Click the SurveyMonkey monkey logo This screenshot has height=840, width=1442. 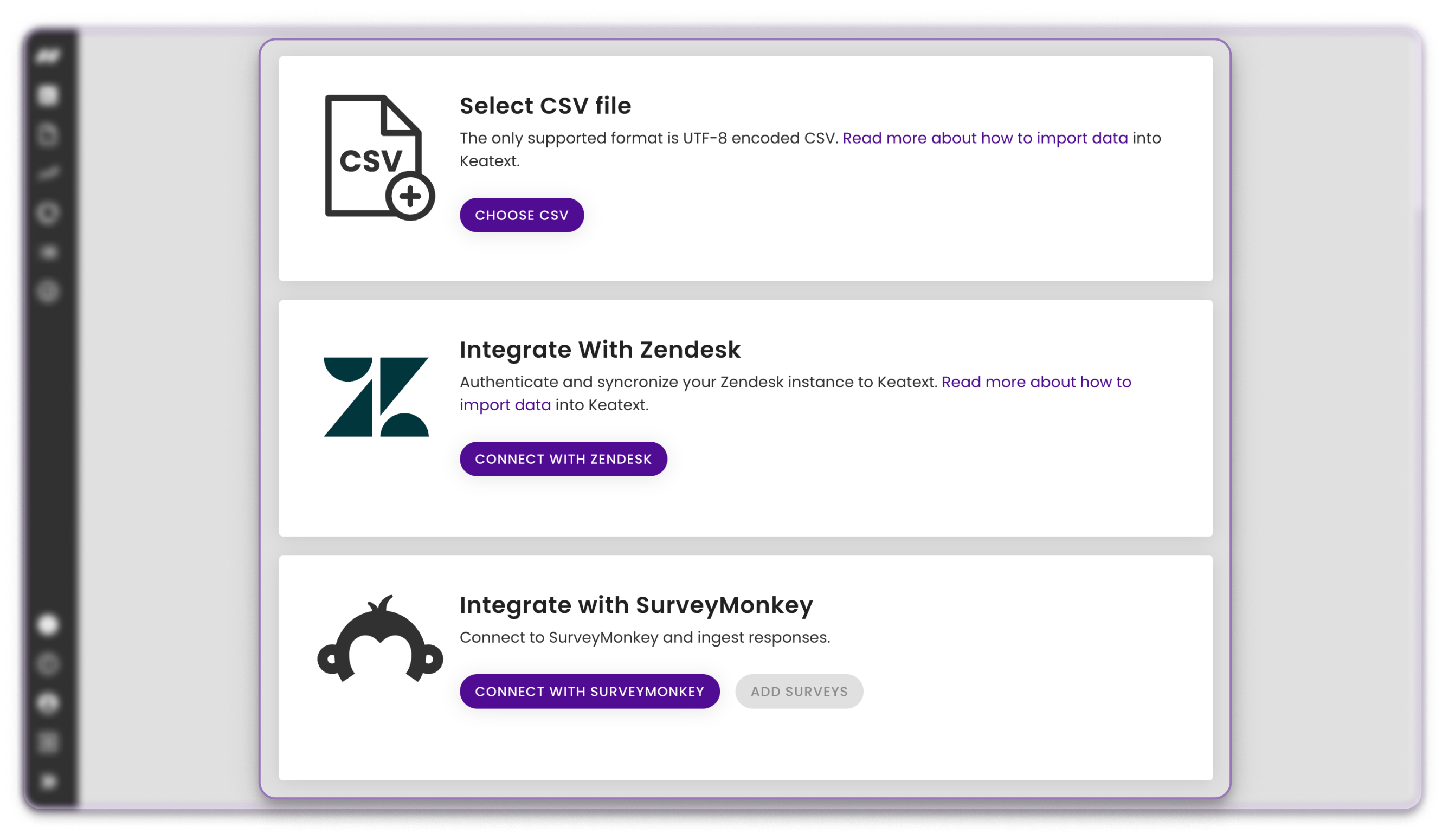tap(380, 638)
